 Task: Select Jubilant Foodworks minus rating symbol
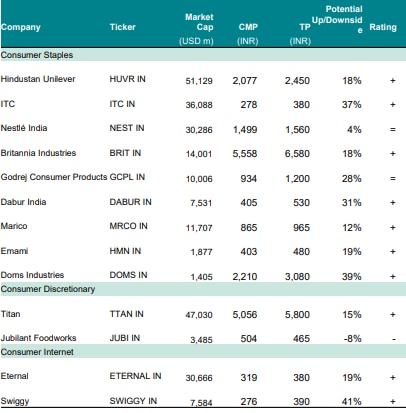(394, 339)
